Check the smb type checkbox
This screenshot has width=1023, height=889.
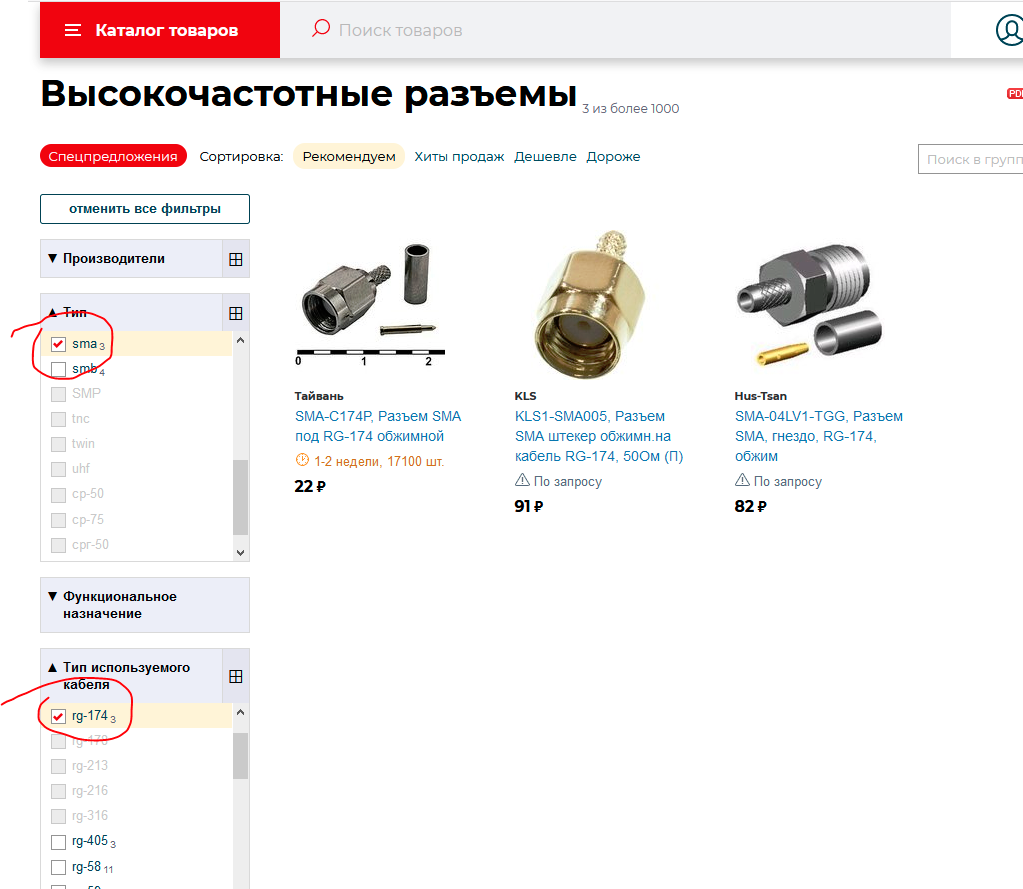click(x=58, y=369)
